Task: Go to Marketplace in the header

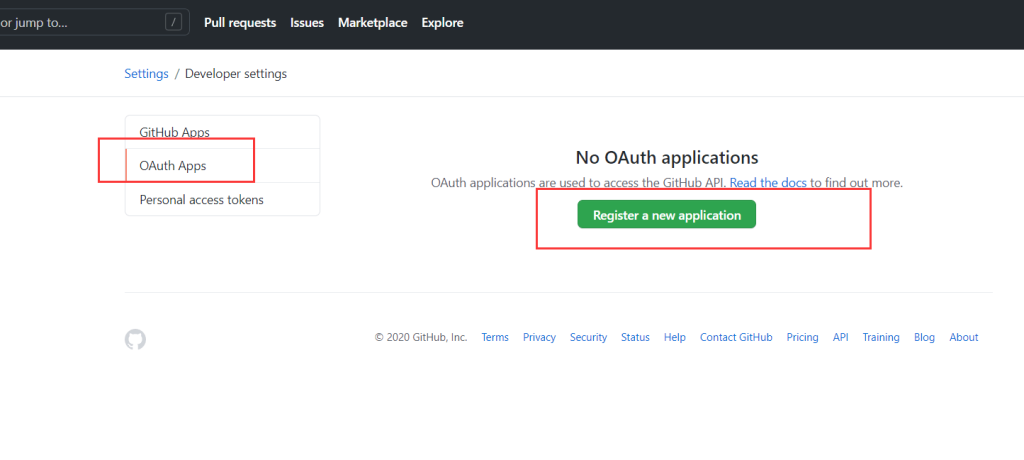Action: pyautogui.click(x=373, y=22)
